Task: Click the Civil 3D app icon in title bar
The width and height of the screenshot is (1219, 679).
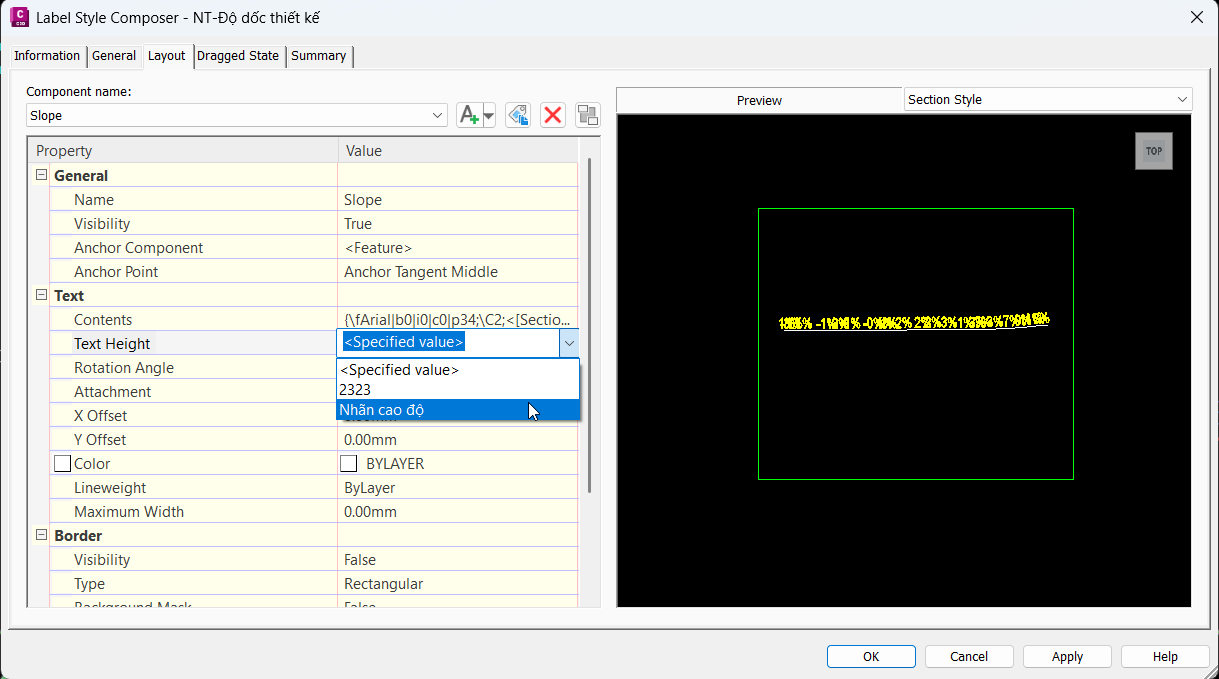Action: (18, 17)
